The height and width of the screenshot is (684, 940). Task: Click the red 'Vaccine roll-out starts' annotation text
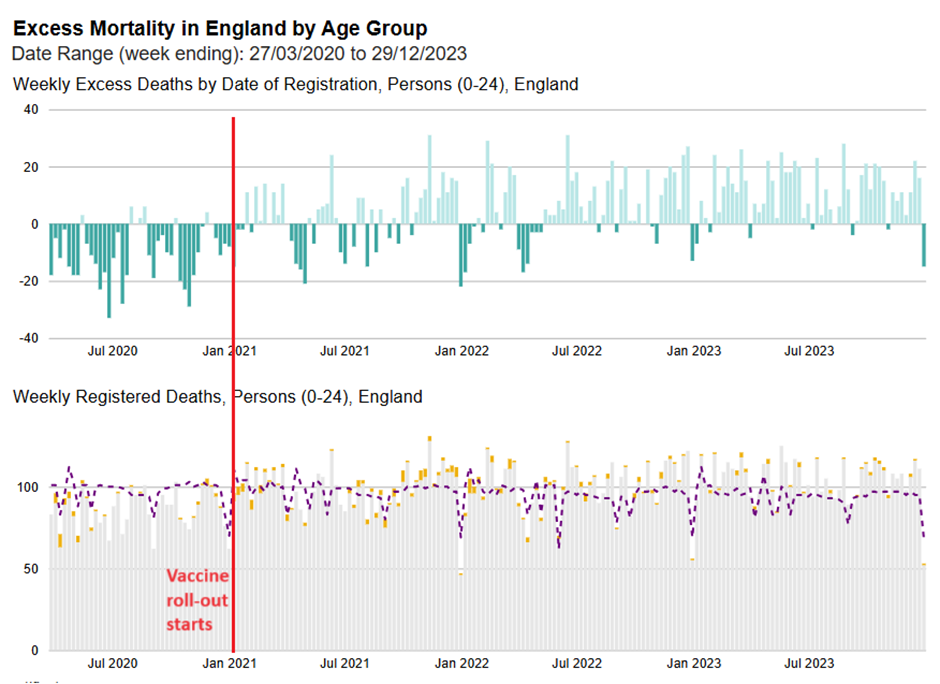click(x=196, y=600)
